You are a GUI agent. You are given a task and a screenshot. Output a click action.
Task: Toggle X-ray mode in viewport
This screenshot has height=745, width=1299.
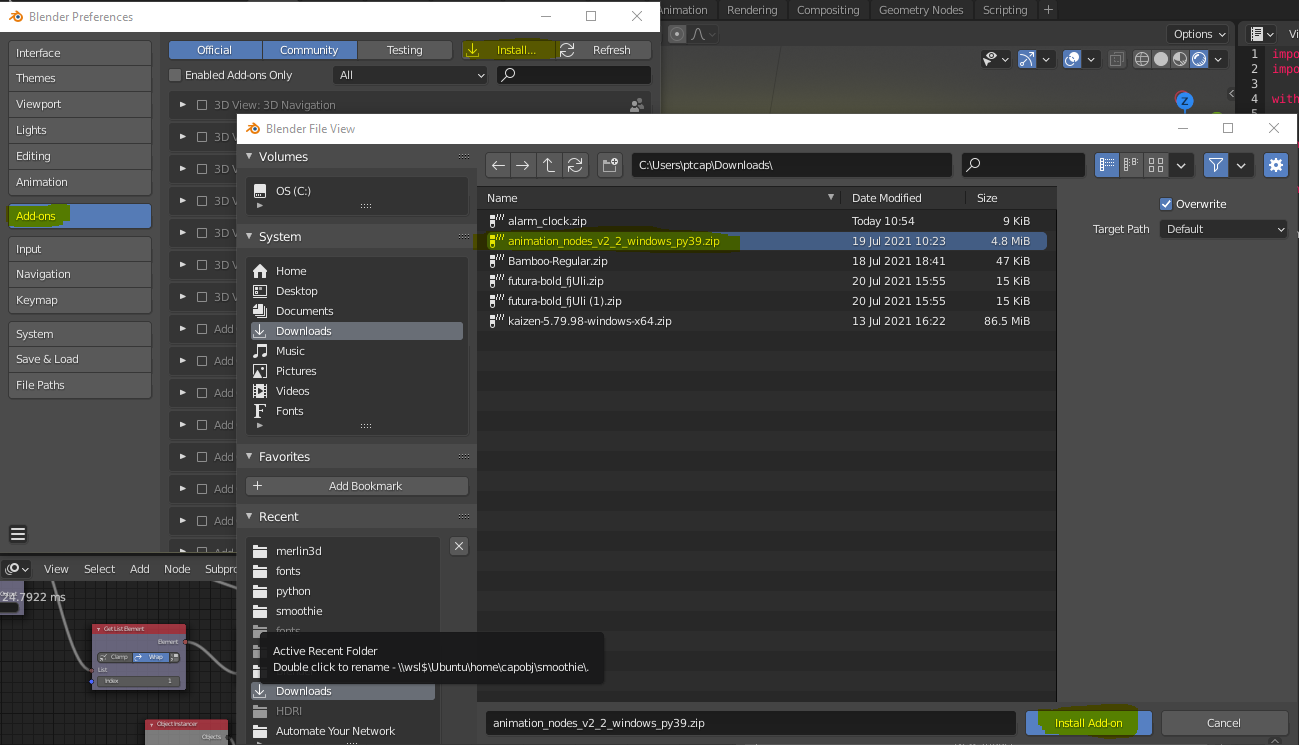[x=1117, y=59]
